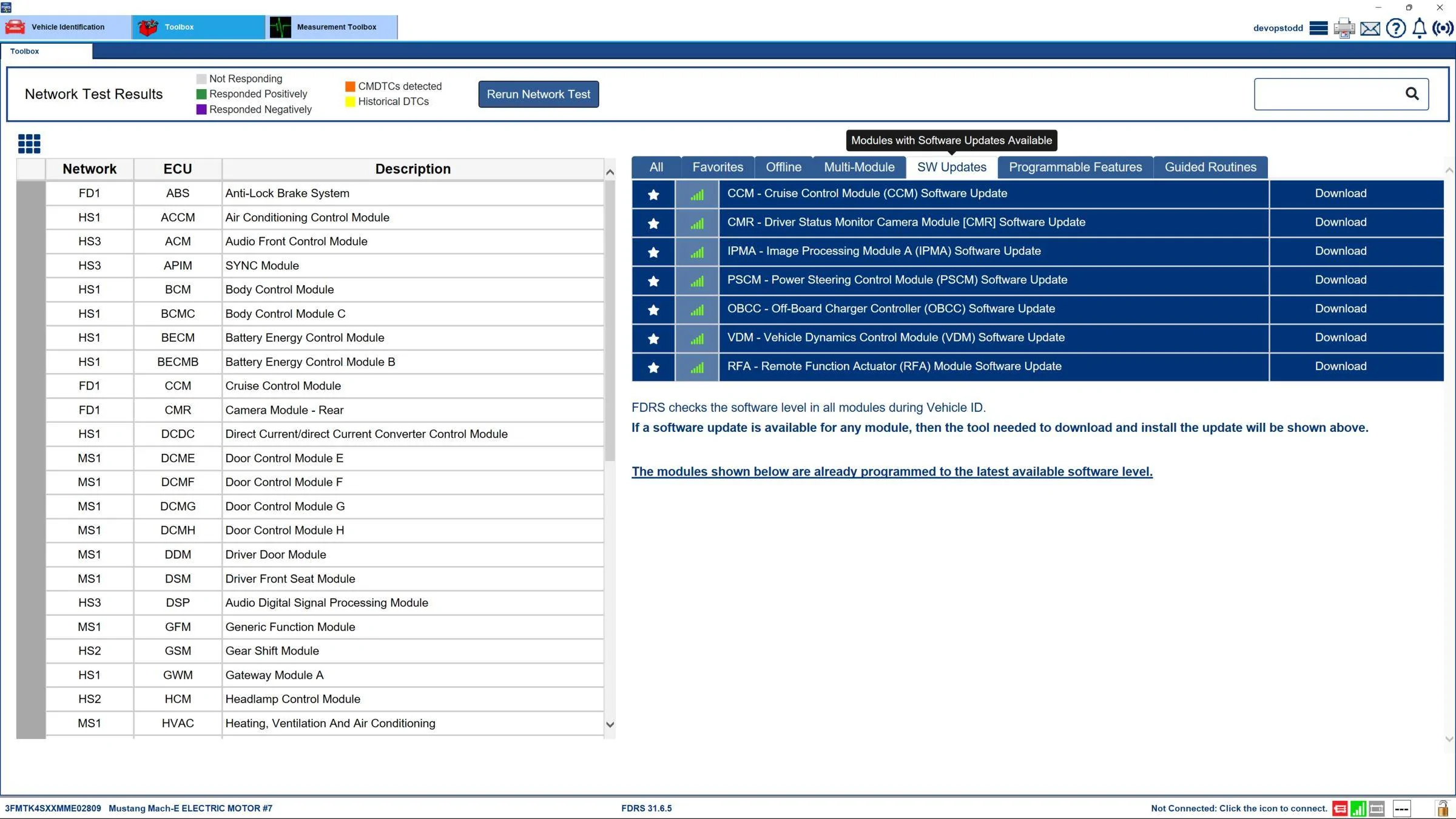Open the help question mark icon
This screenshot has width=1456, height=819.
click(x=1396, y=28)
